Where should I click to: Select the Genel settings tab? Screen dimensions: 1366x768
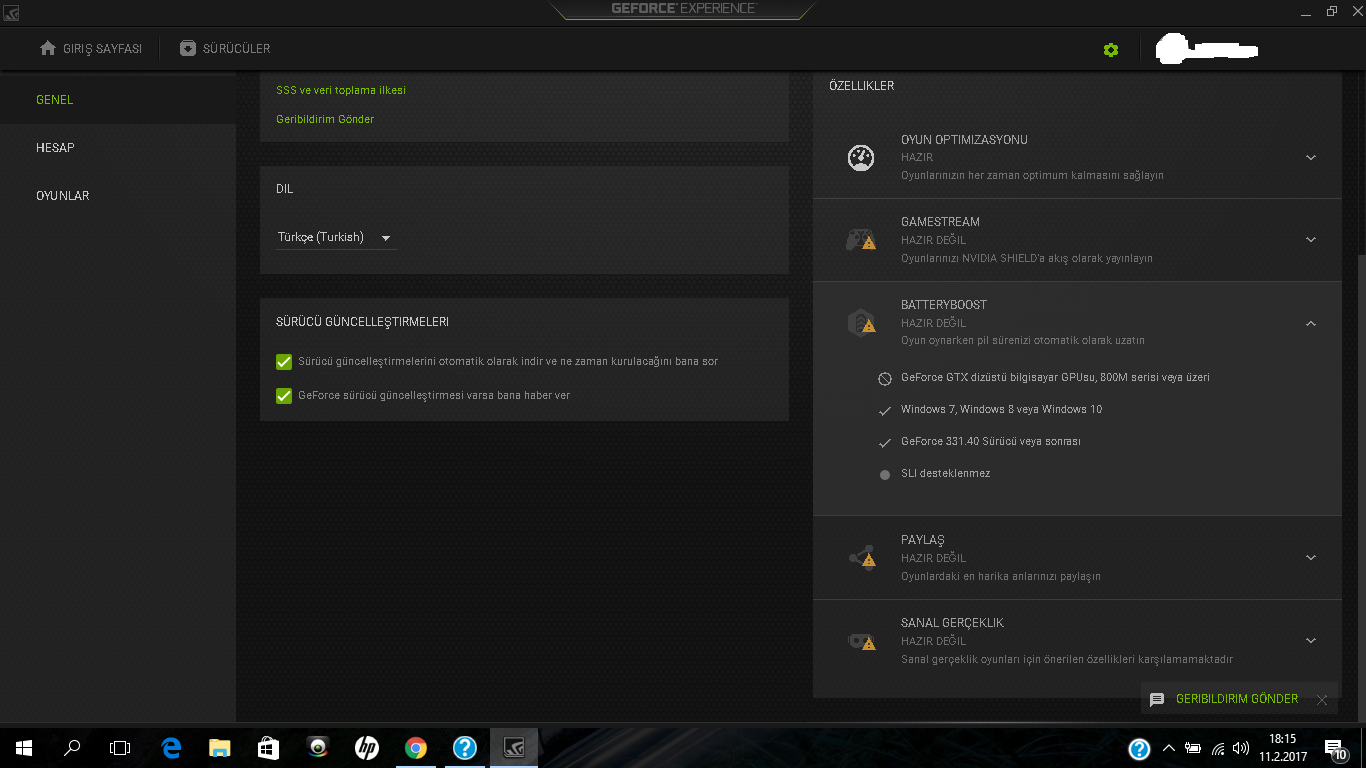point(118,100)
